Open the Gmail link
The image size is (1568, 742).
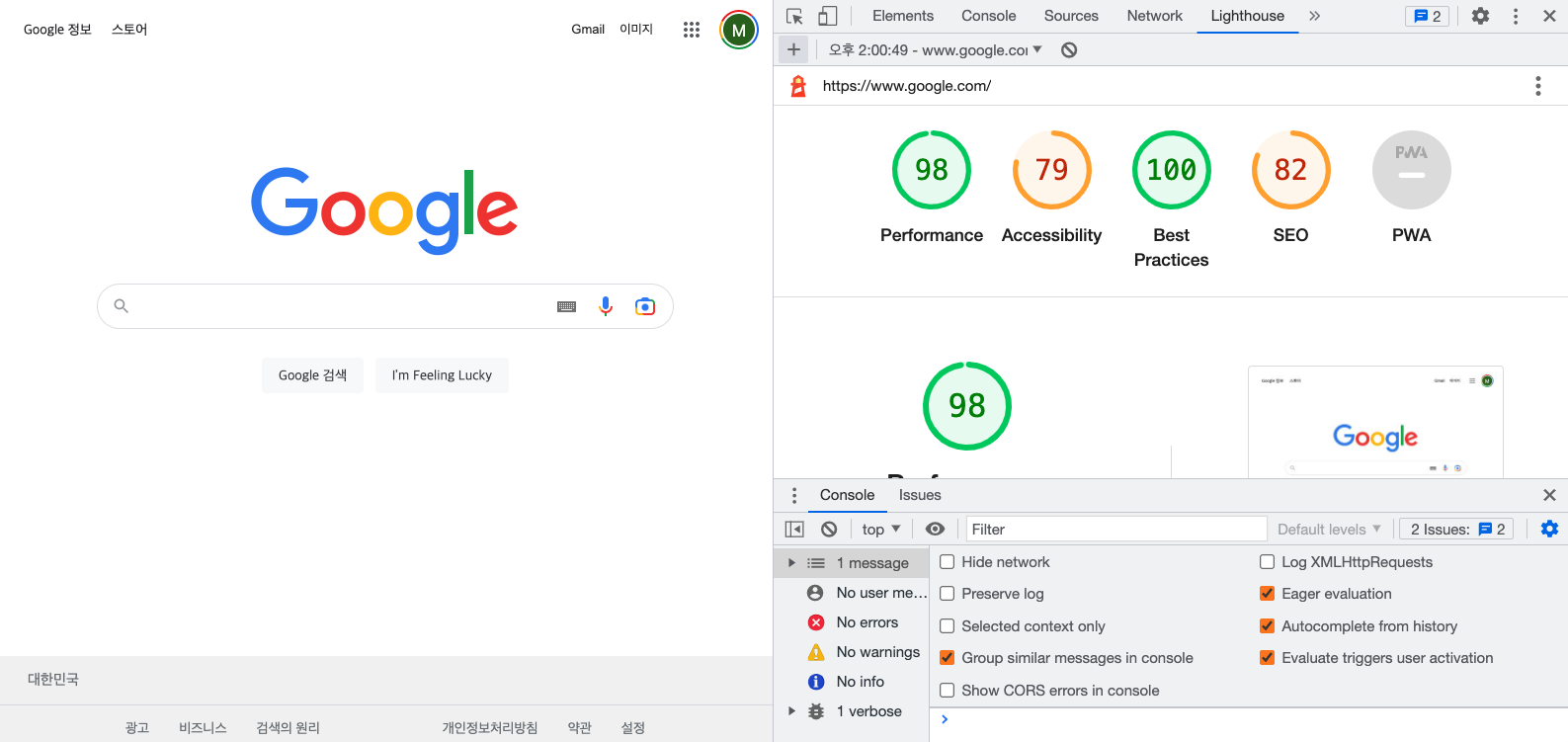point(588,30)
